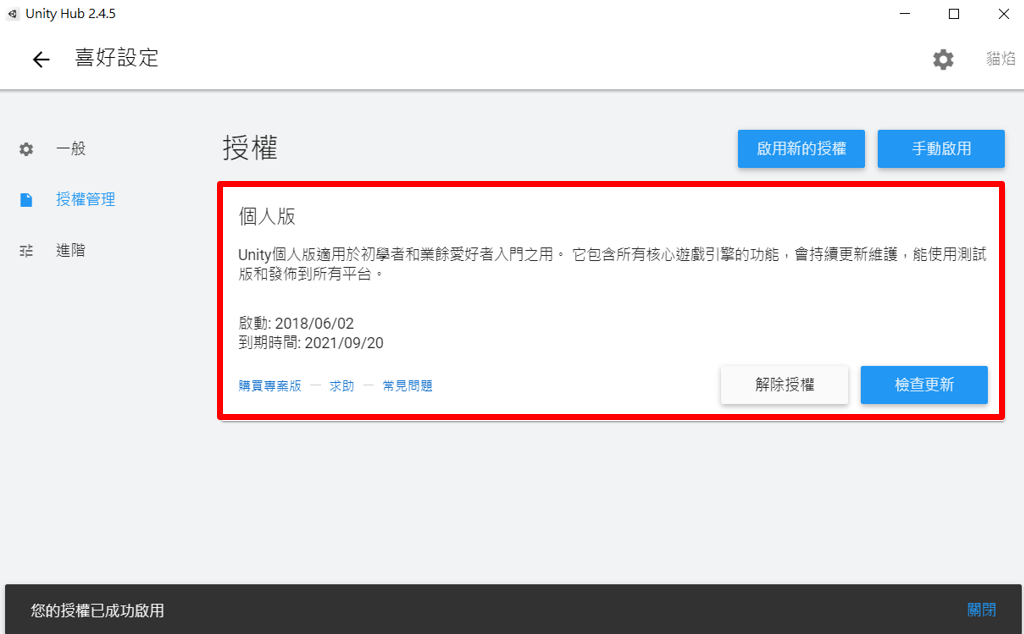Open the 常見問題 link
This screenshot has height=634, width=1024.
coord(408,386)
